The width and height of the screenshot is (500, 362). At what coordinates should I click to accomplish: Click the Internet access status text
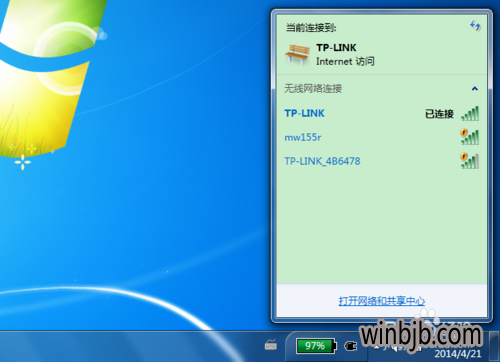point(345,61)
